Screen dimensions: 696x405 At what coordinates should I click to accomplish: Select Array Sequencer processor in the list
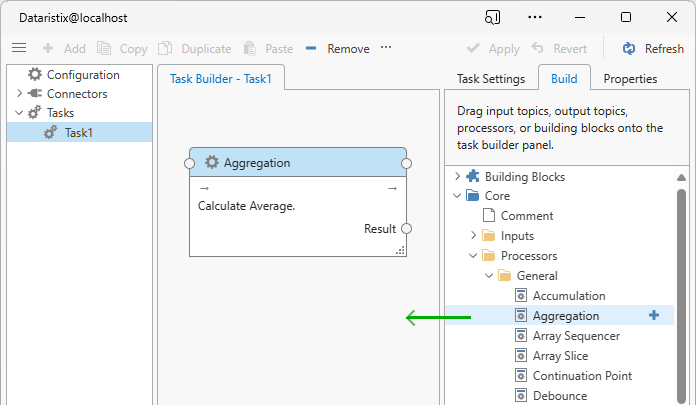tap(575, 336)
